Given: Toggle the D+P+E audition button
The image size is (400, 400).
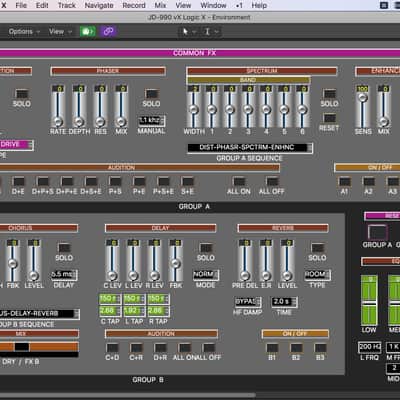Looking at the screenshot, I should pos(67,181).
